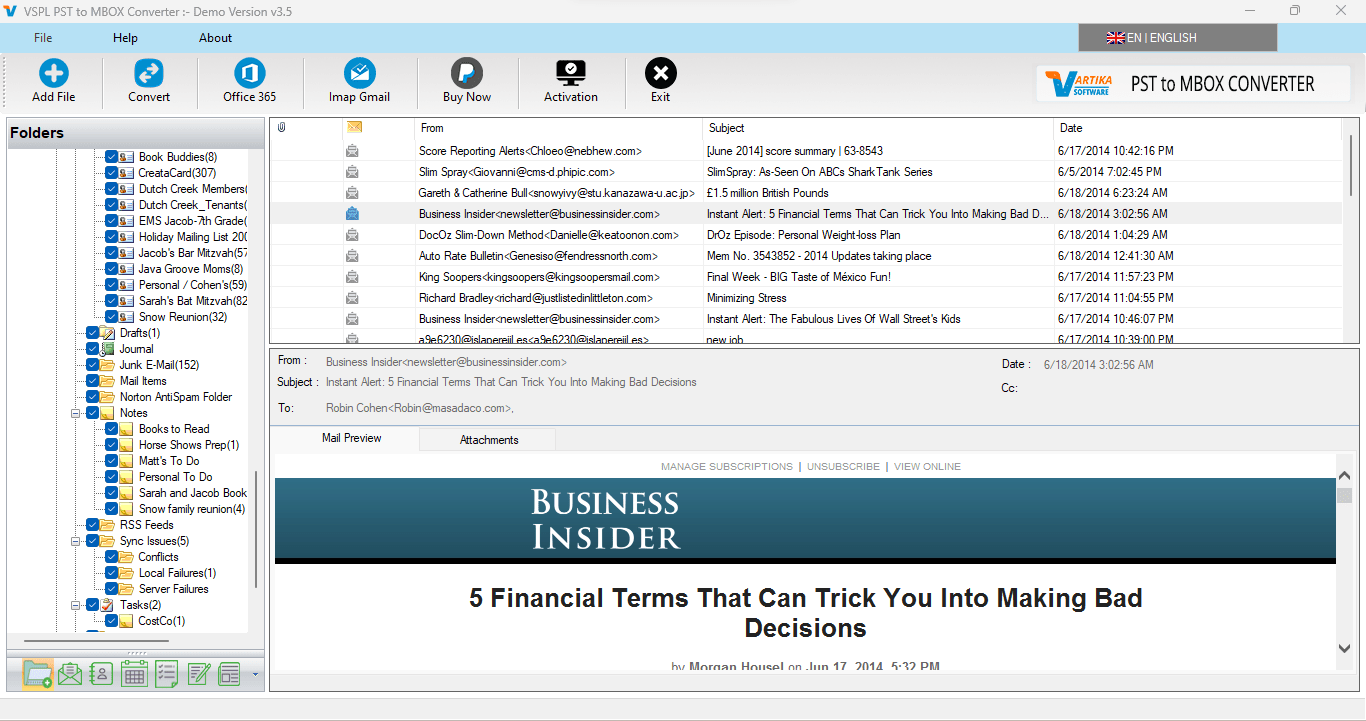Open the About menu
1366x721 pixels.
(215, 38)
